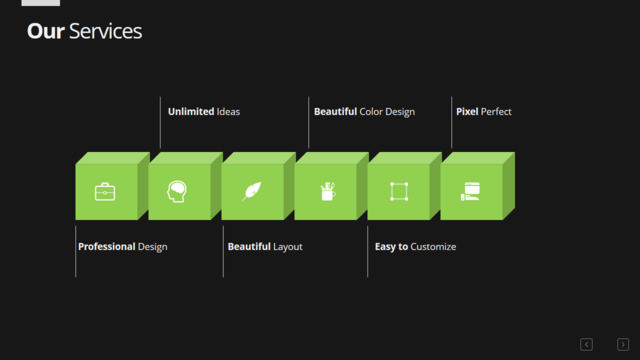The height and width of the screenshot is (360, 640).
Task: Select the brain head icon
Action: [x=177, y=191]
